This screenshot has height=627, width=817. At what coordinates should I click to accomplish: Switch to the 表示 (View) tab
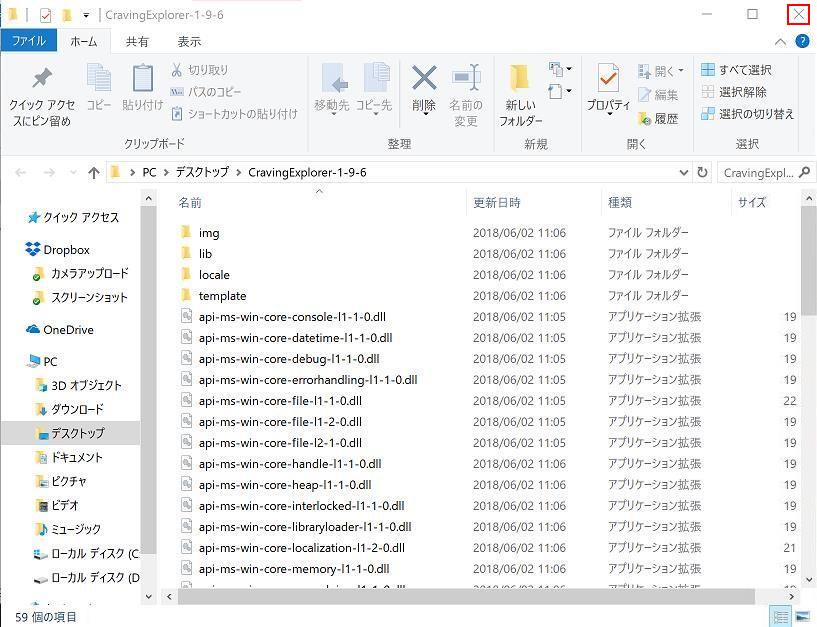tap(189, 42)
